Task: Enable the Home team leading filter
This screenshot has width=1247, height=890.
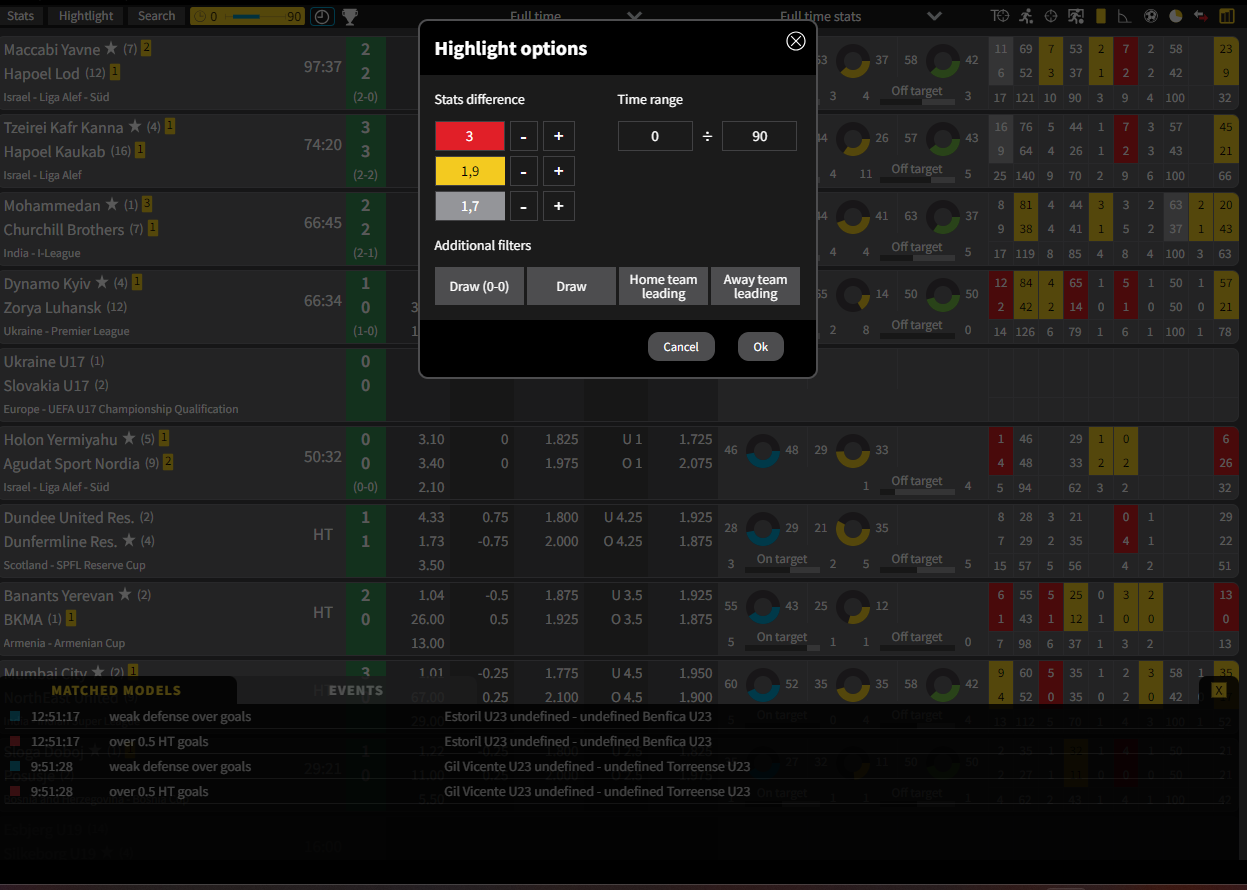Action: (663, 286)
